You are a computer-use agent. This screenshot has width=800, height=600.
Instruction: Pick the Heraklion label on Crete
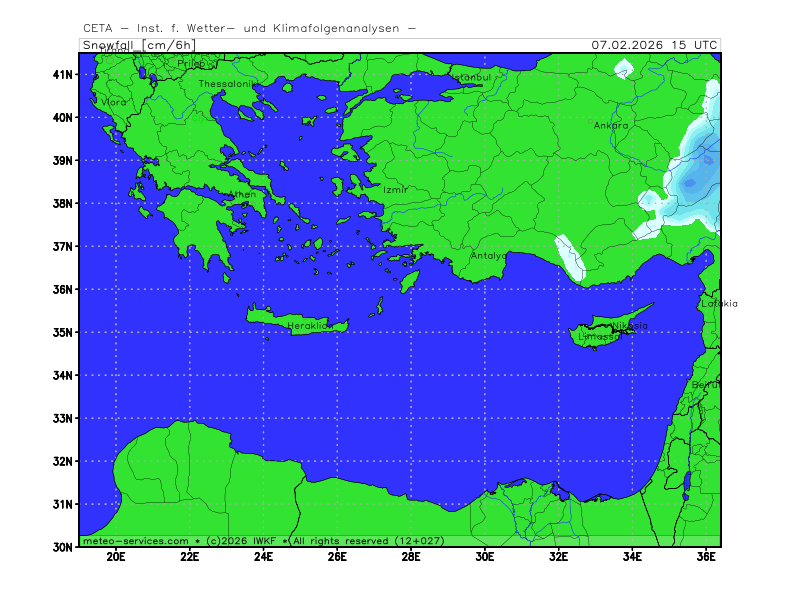pos(309,326)
